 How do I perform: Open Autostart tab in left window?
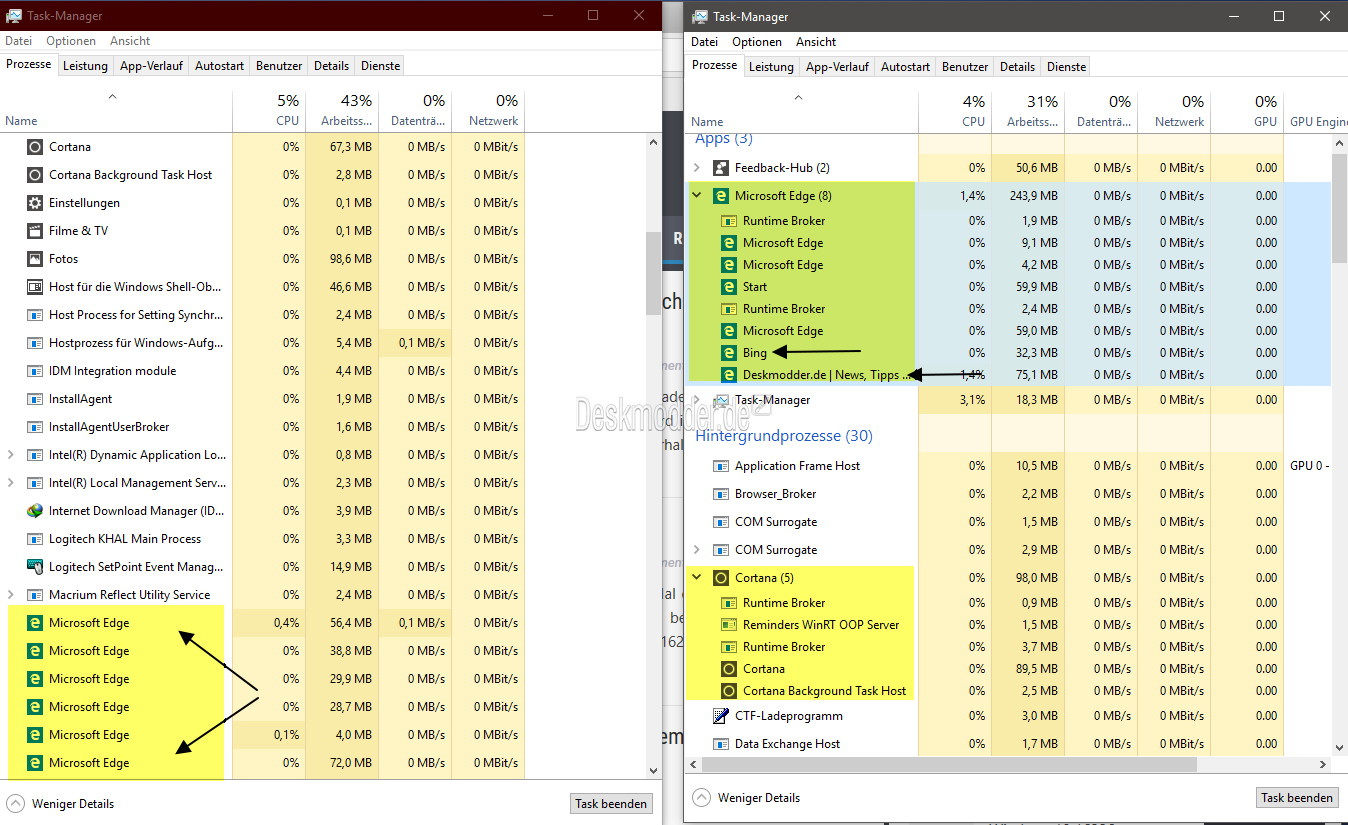click(x=219, y=66)
